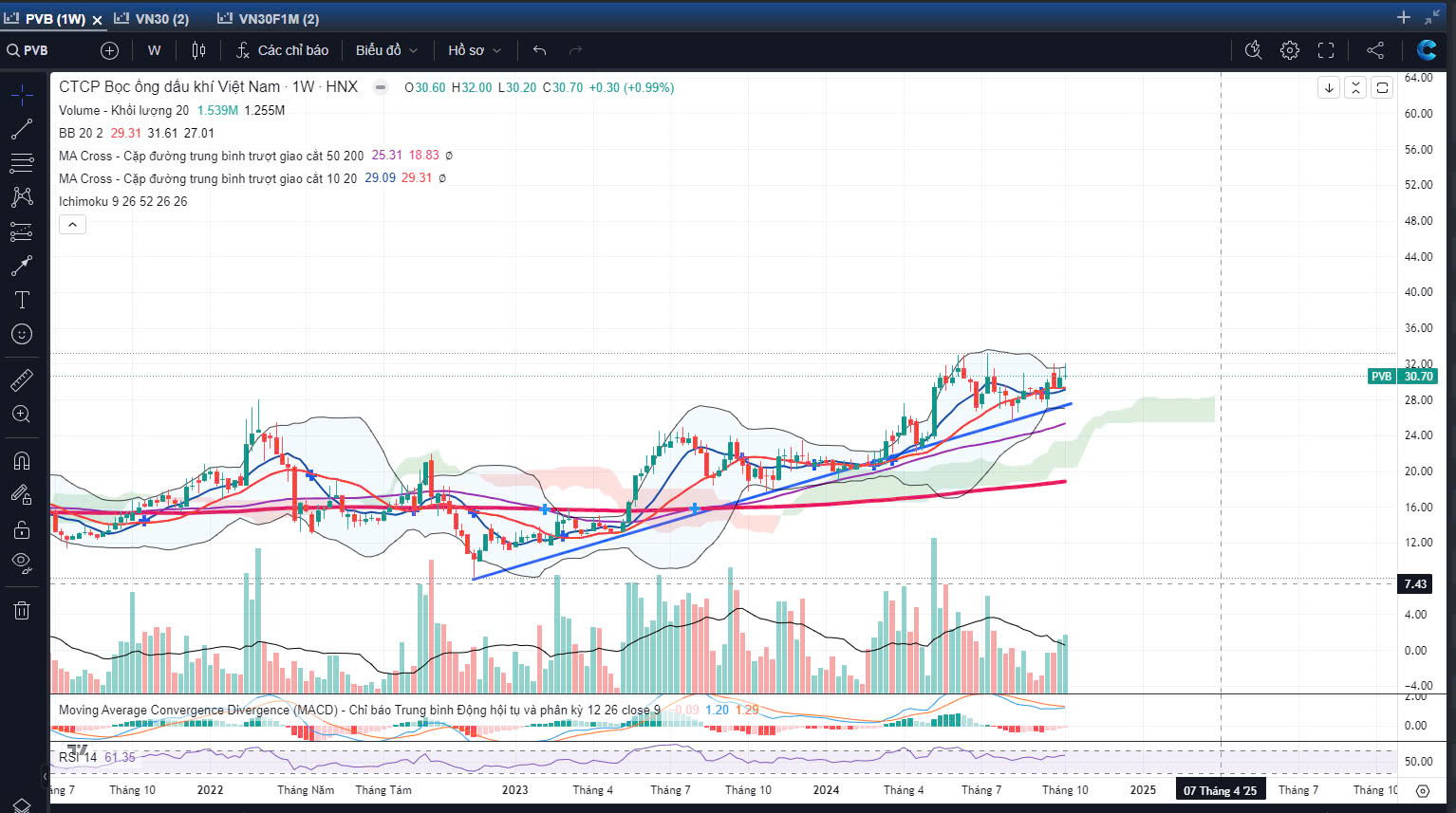Close the PVB (1W) tab

pos(97,20)
